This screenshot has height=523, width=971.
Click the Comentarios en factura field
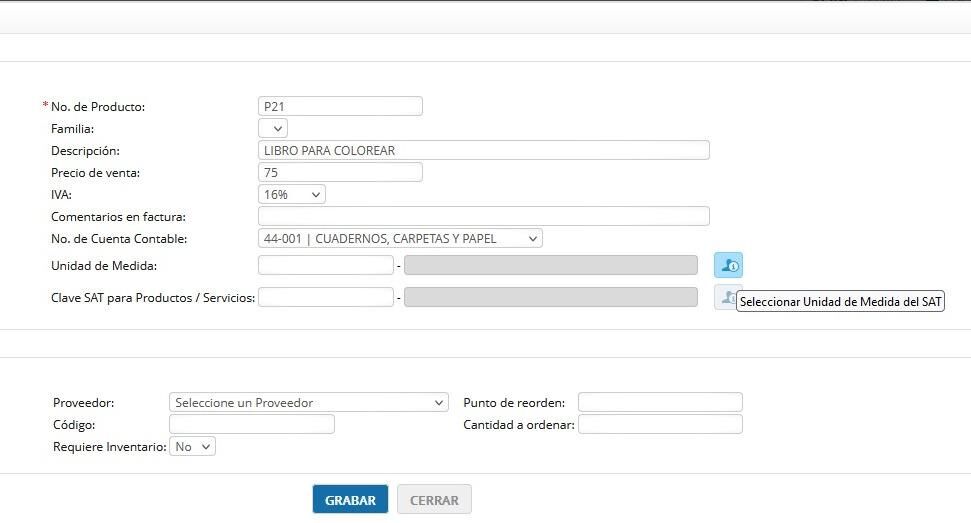tap(484, 216)
